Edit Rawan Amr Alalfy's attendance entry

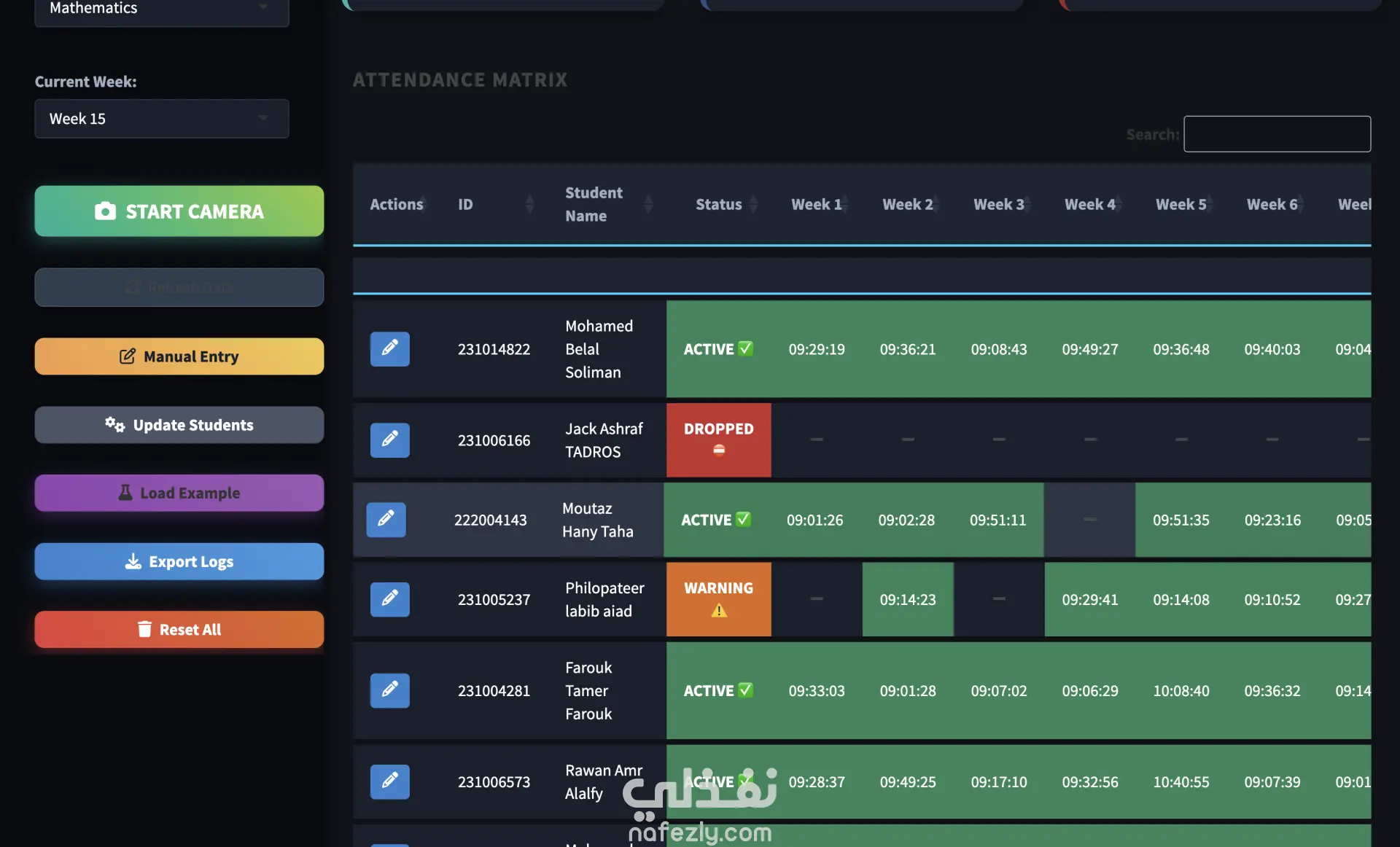coord(389,781)
